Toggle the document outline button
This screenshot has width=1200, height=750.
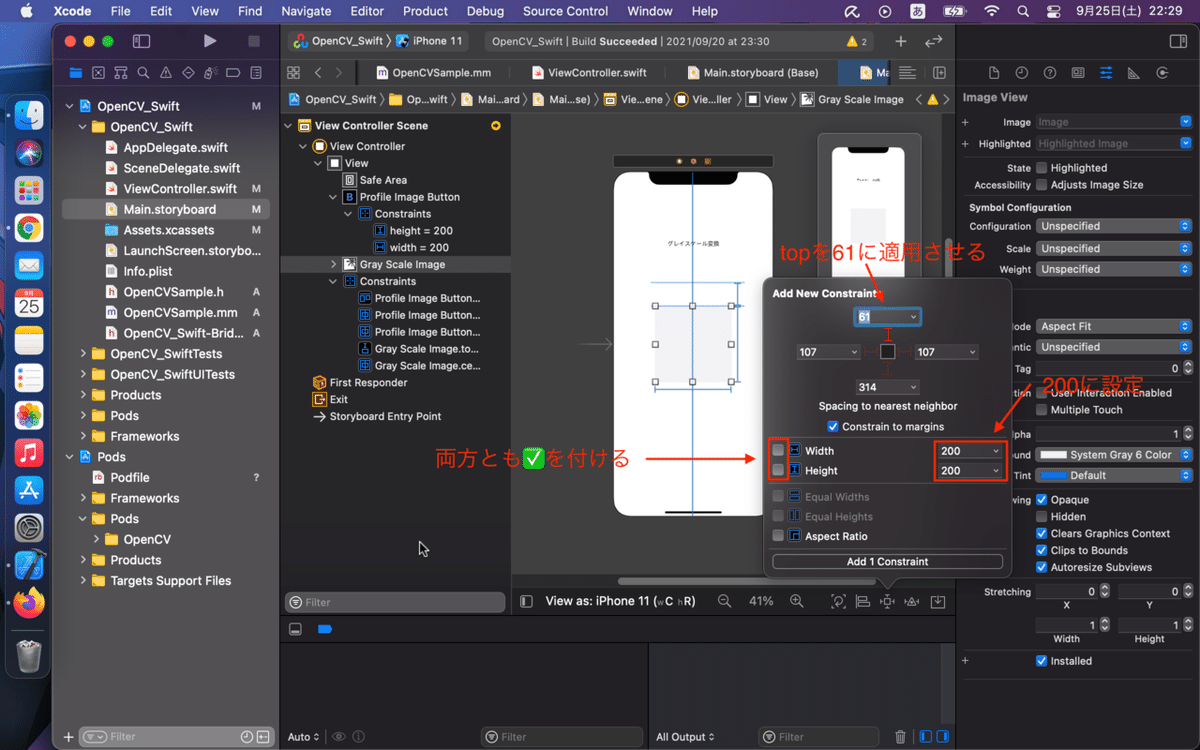click(x=526, y=601)
